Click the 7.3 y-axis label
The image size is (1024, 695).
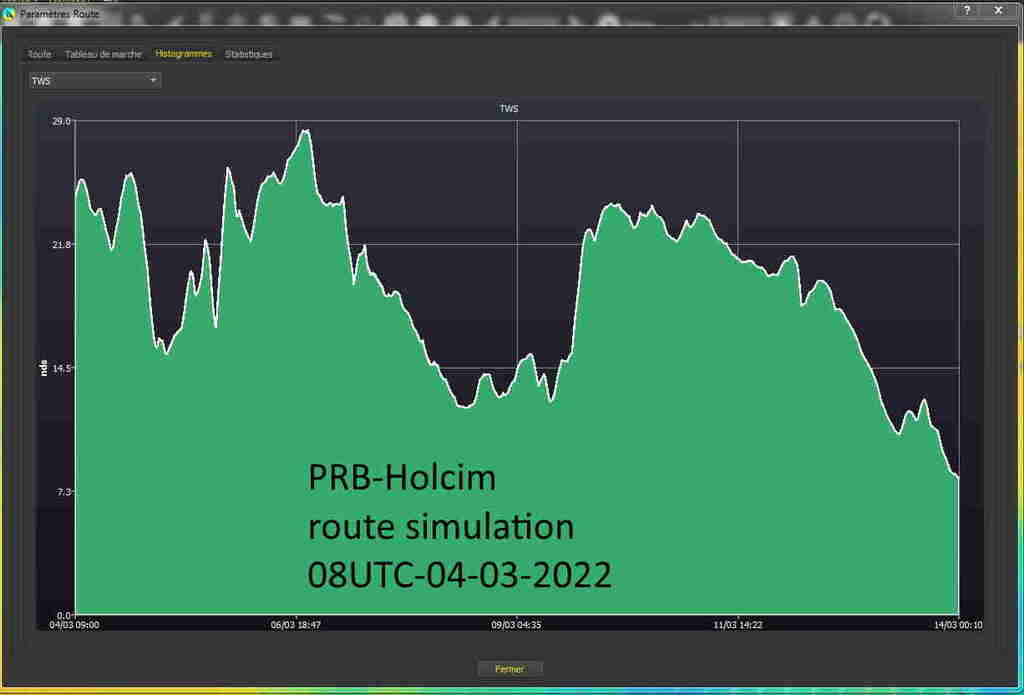point(63,491)
